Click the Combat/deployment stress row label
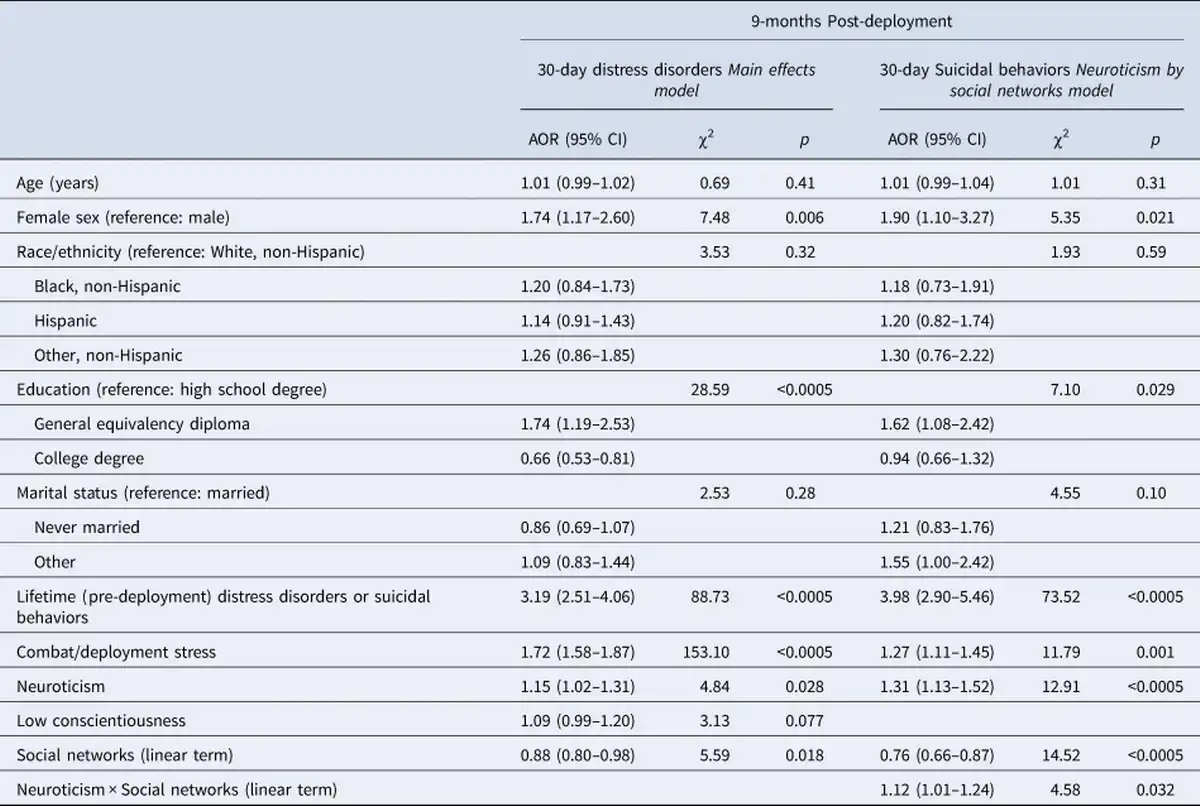1200x806 pixels. (116, 652)
